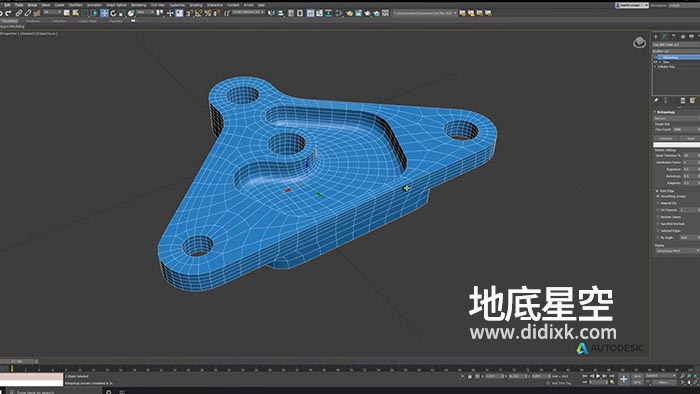Viewport: 700px width, 394px height.
Task: Open the reference coordinate system dropdown
Action: pos(145,12)
